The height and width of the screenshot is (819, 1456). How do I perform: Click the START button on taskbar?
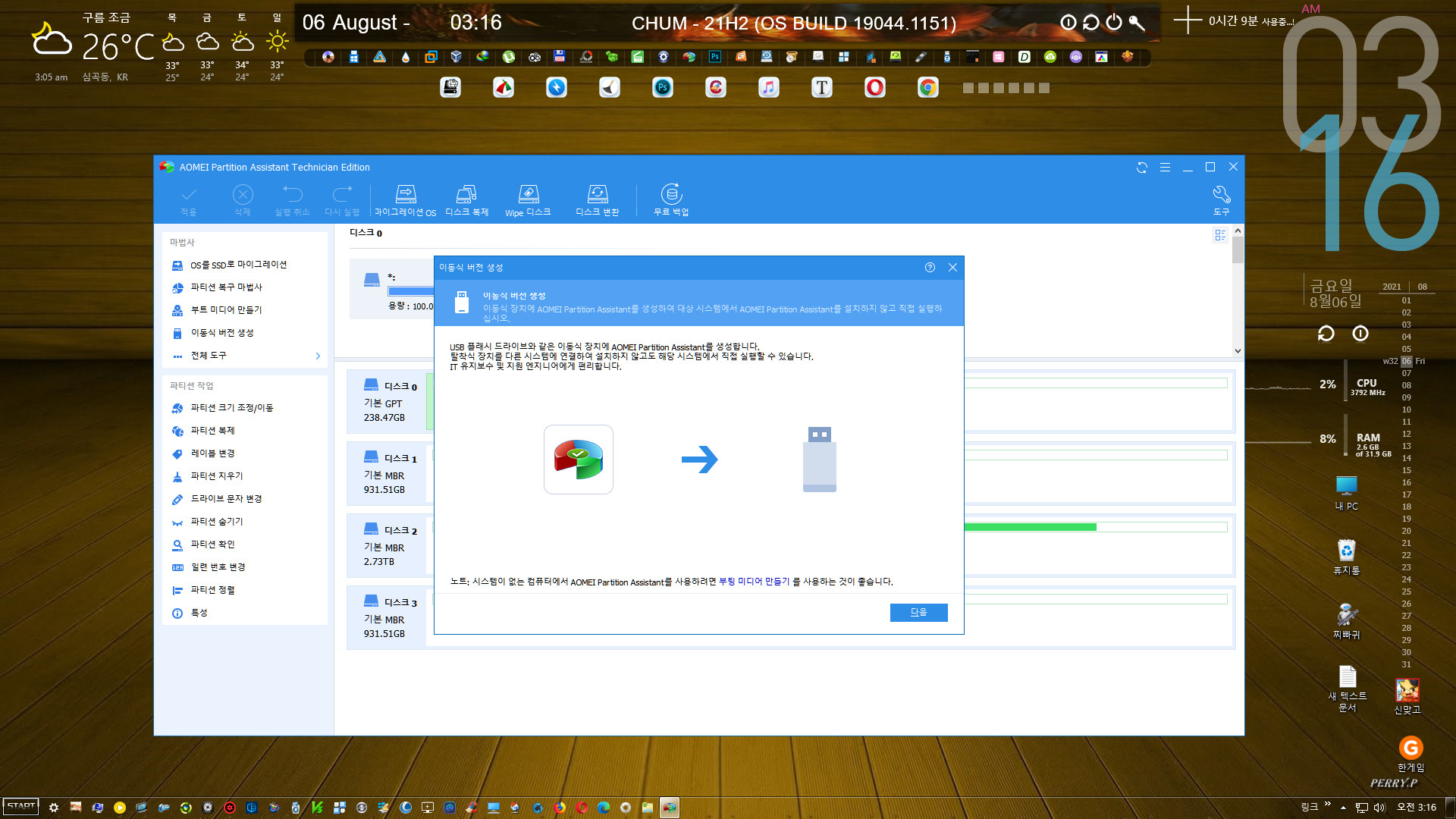click(x=21, y=806)
